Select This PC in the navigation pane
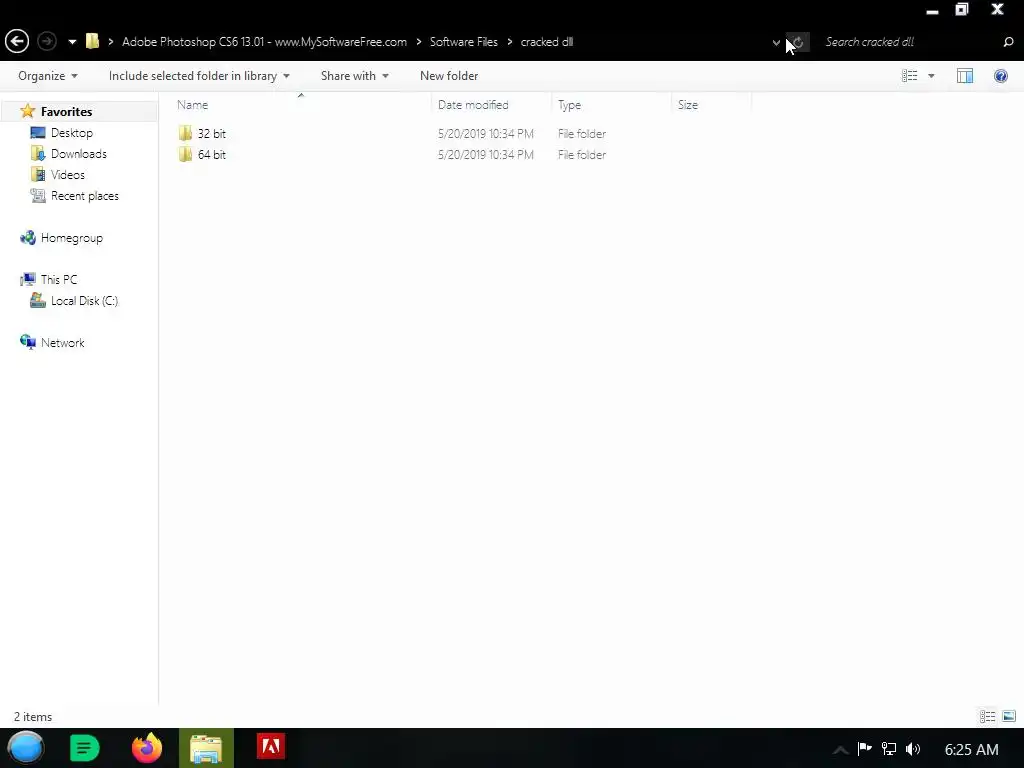Viewport: 1024px width, 768px height. 59,280
